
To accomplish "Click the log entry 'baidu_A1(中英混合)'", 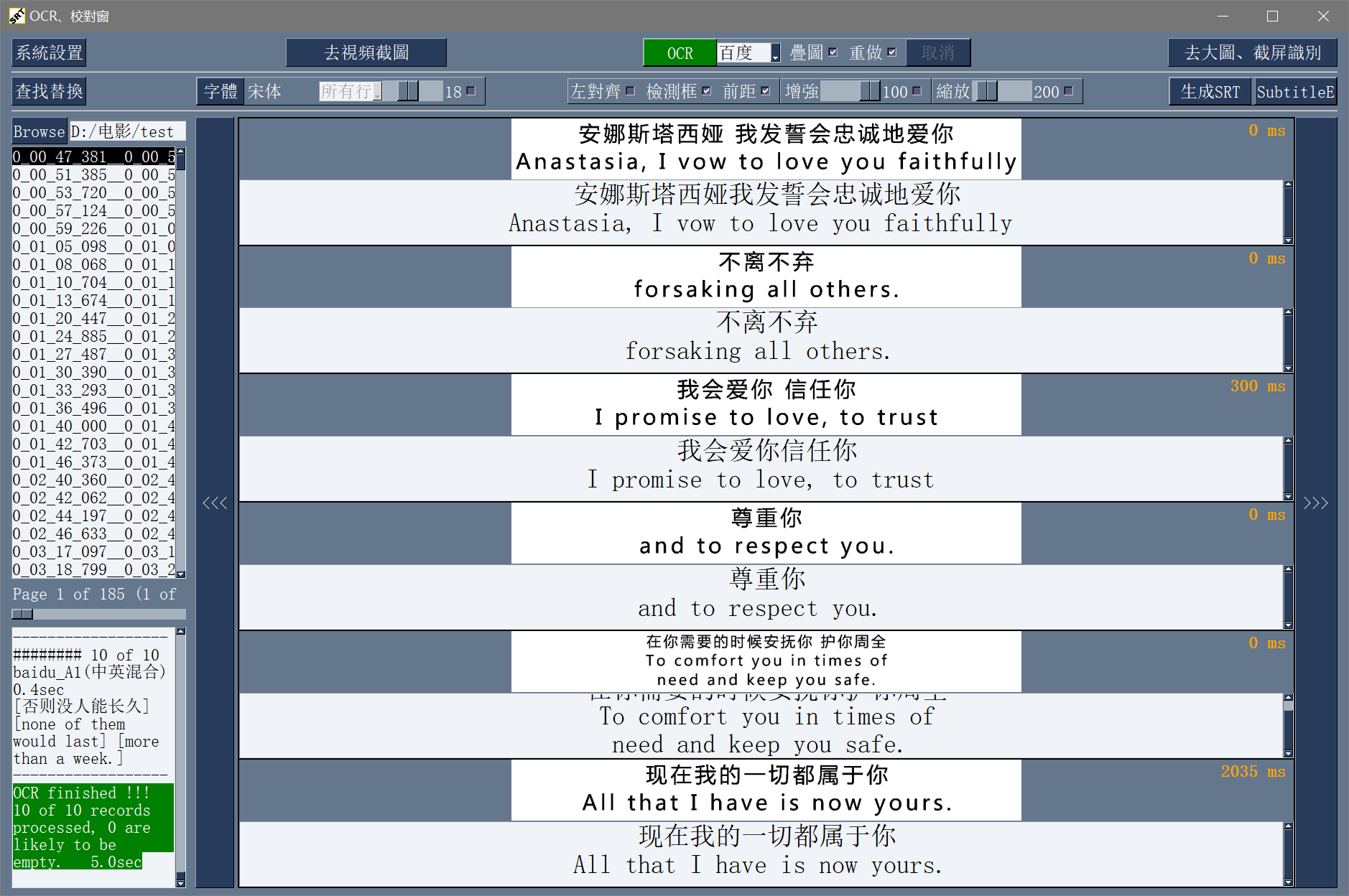I will point(90,672).
